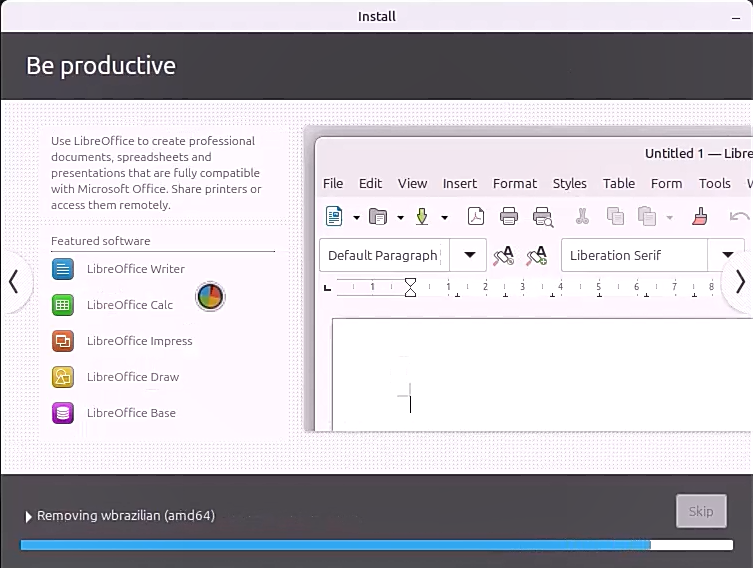Open the Default Paragraph style dropdown
Screen dimensions: 753x568
pos(468,255)
